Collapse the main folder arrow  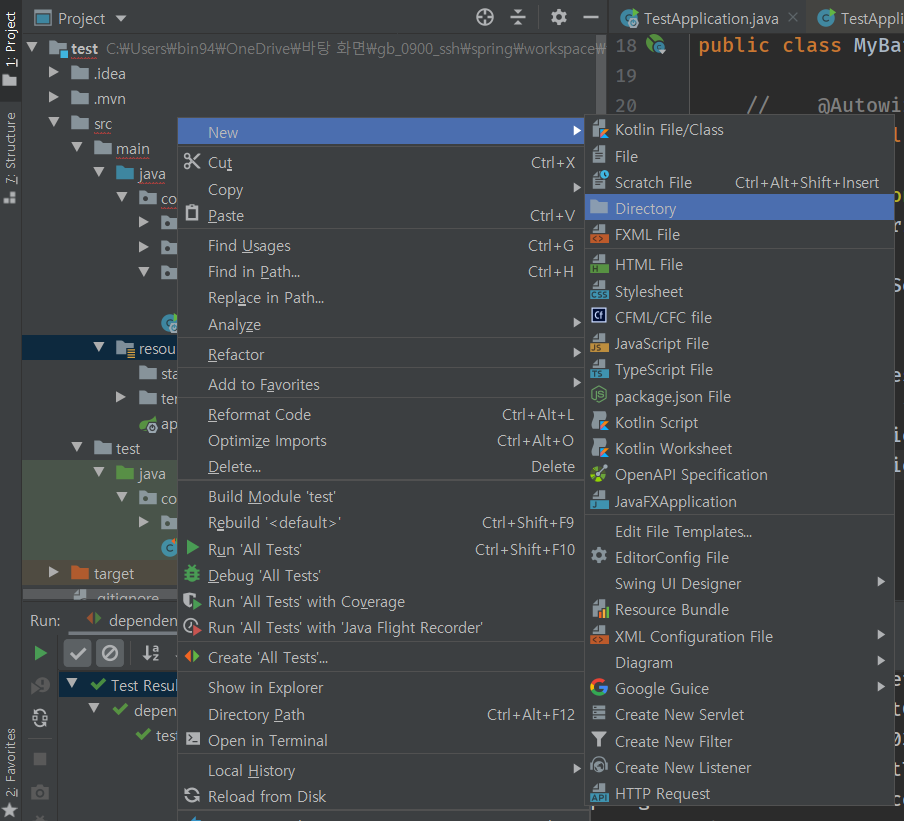tap(77, 147)
